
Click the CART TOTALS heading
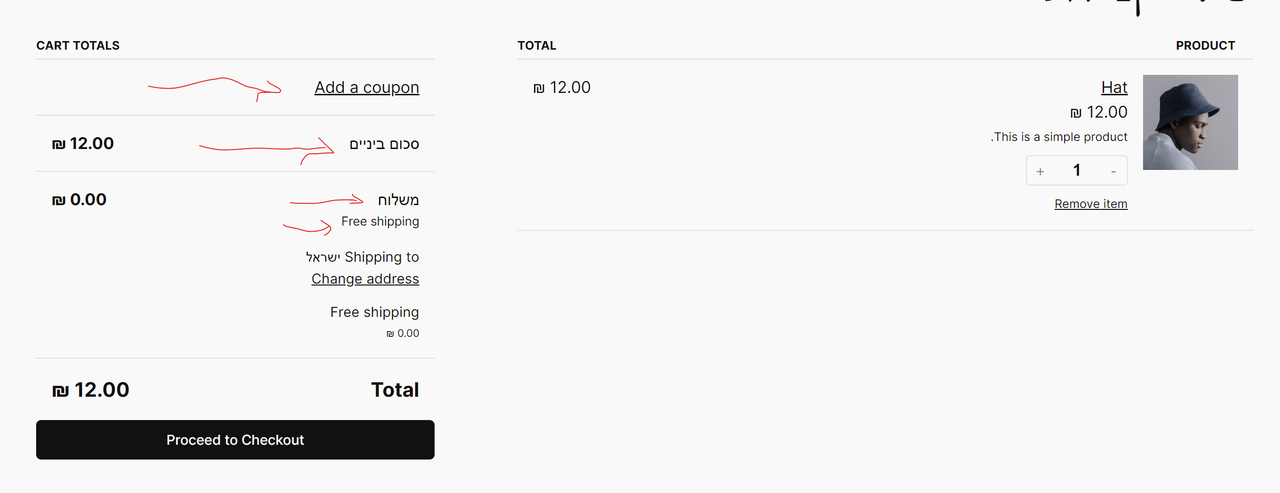(78, 46)
